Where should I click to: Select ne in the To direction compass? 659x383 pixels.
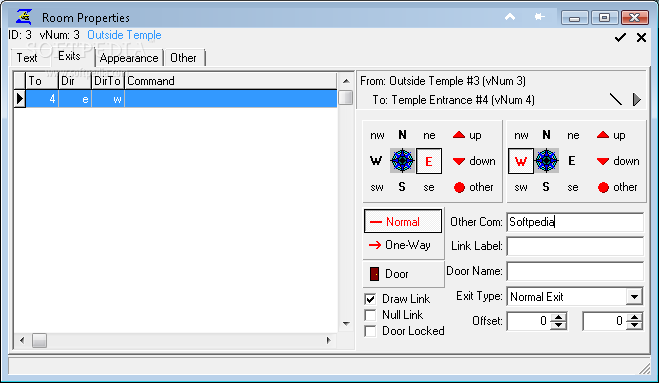(573, 135)
